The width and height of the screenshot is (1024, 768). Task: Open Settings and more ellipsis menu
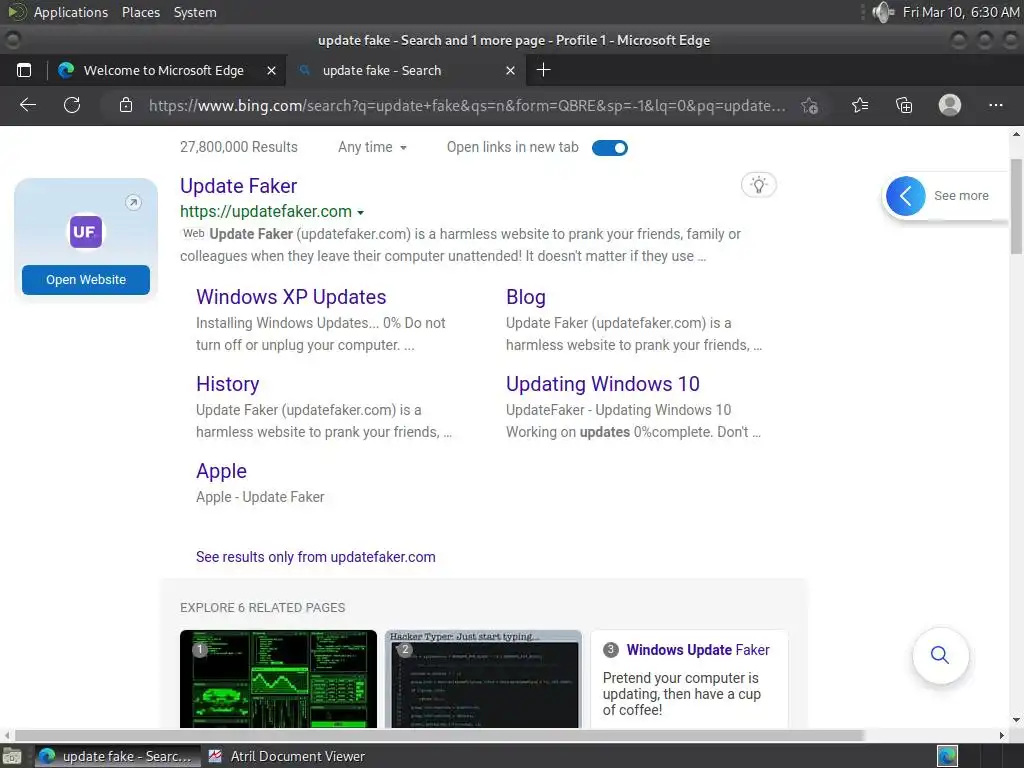pyautogui.click(x=996, y=105)
